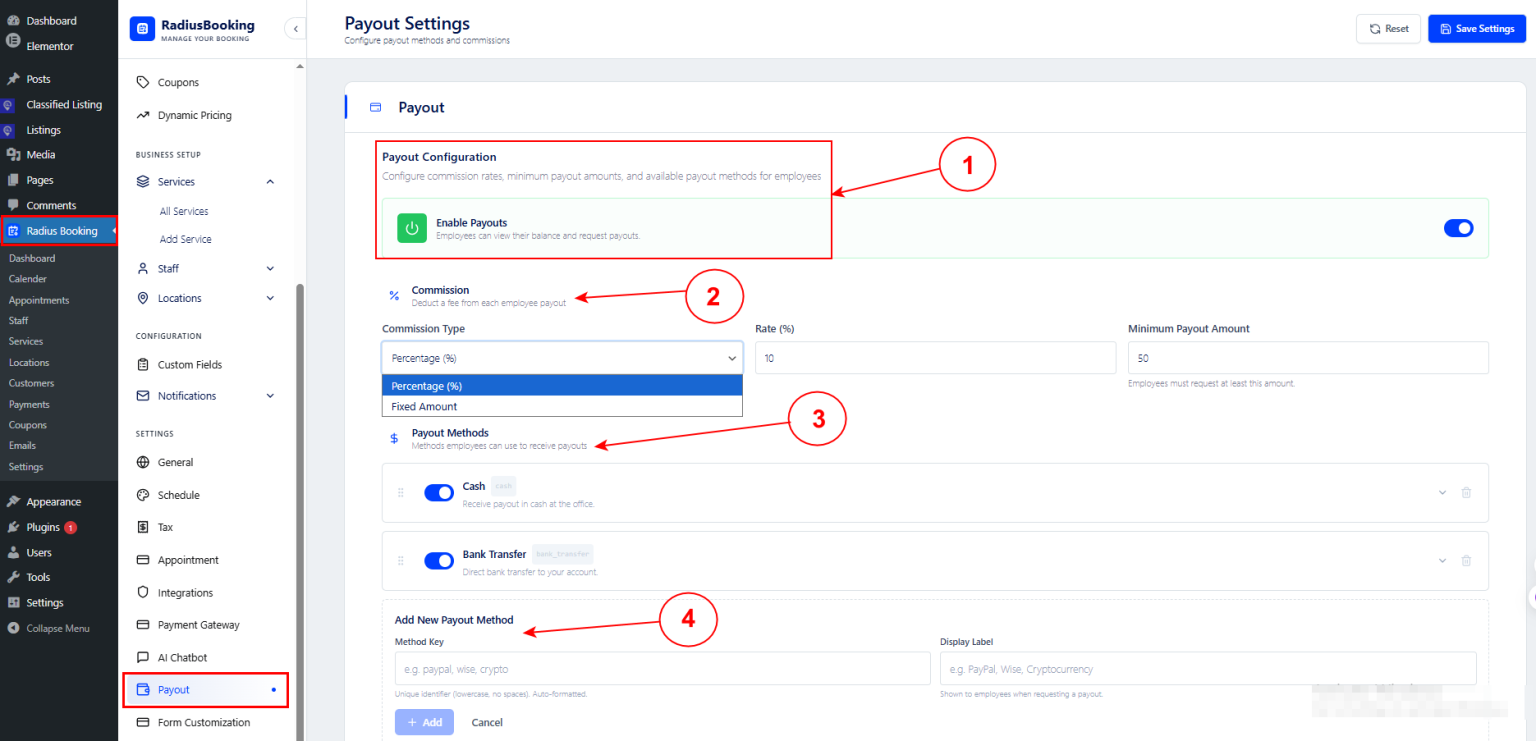Click the Display Label input field
This screenshot has height=741, width=1536.
click(1208, 668)
